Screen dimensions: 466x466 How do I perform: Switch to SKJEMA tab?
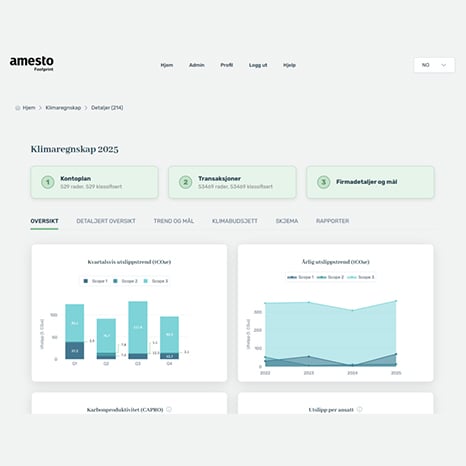pyautogui.click(x=287, y=221)
